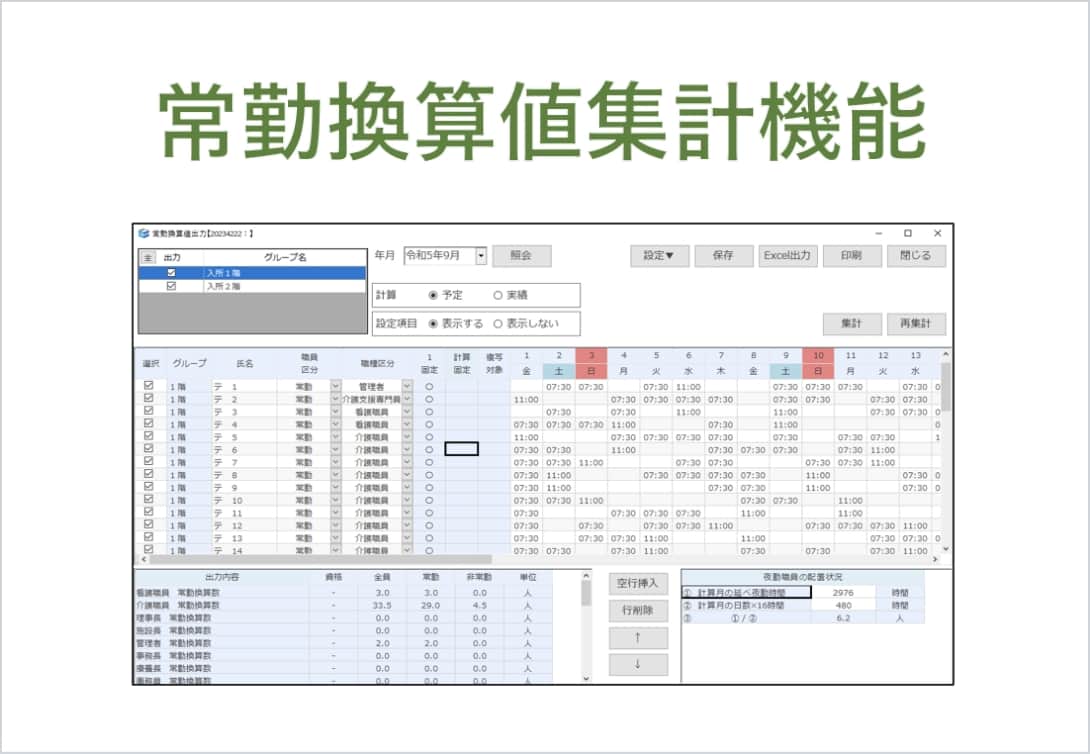This screenshot has width=1090, height=754.
Task: Click the 11:00 cell on day 1 for テ 2
Action: (526, 400)
